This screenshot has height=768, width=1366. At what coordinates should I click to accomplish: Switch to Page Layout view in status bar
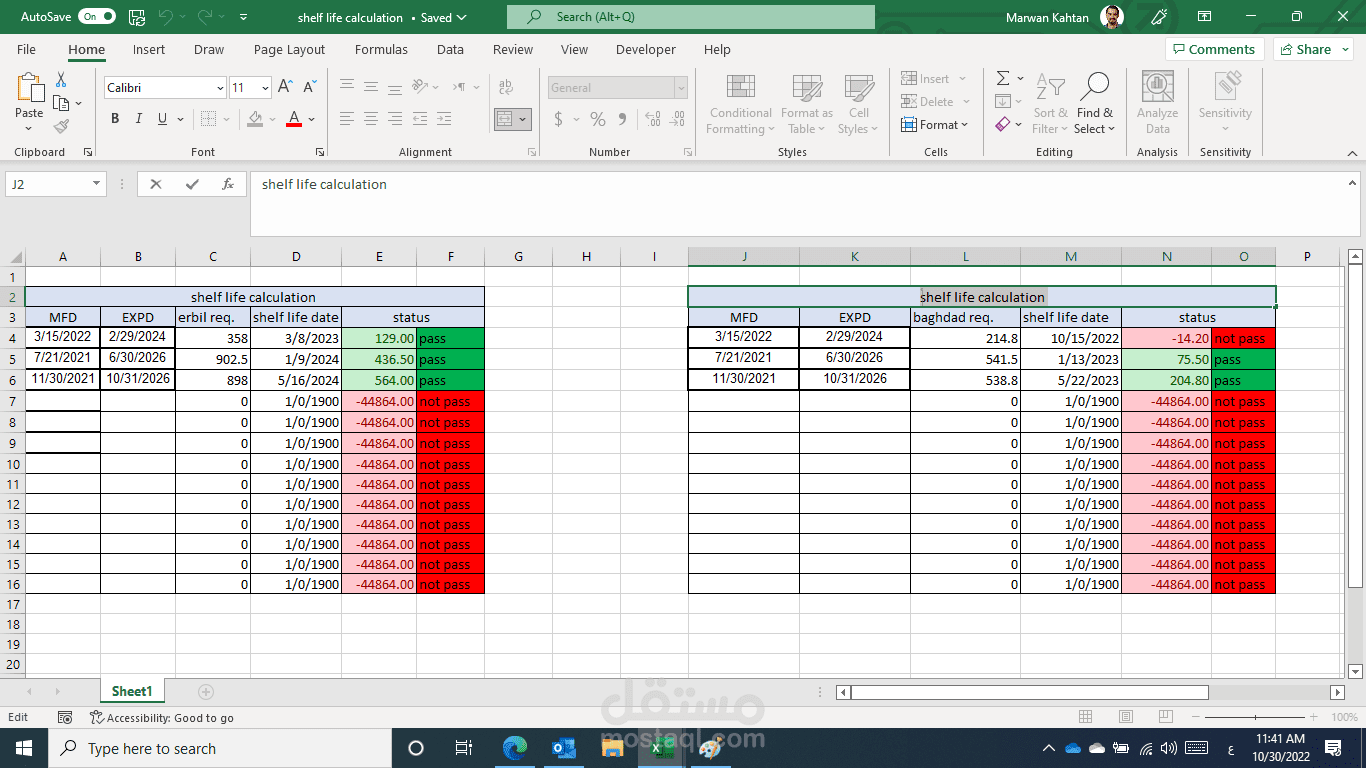click(x=1124, y=717)
